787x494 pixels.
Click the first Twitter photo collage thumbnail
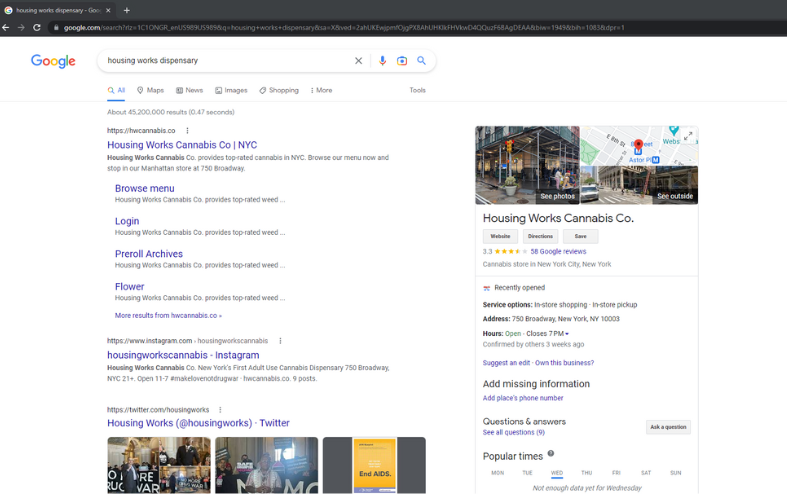pos(159,465)
